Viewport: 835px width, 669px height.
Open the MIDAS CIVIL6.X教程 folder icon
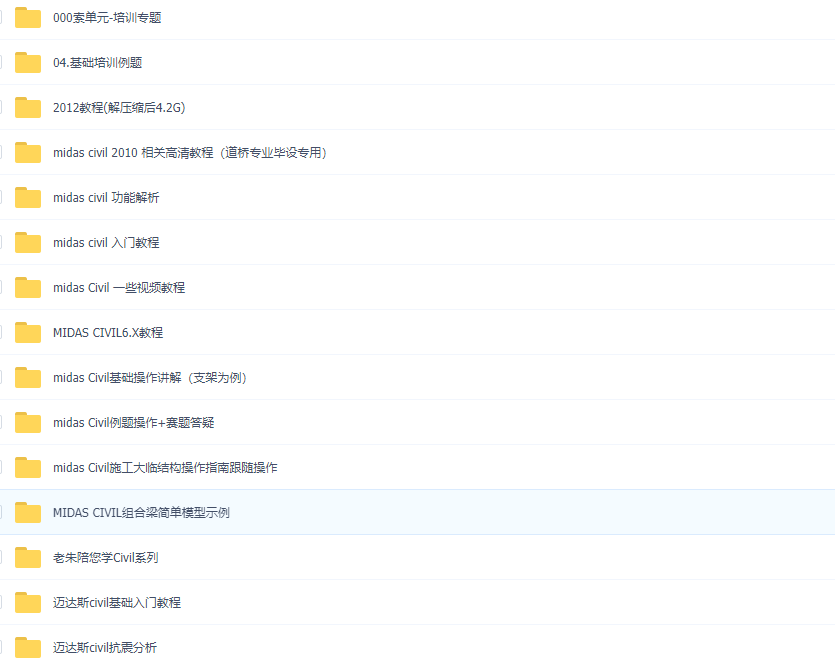tap(27, 332)
